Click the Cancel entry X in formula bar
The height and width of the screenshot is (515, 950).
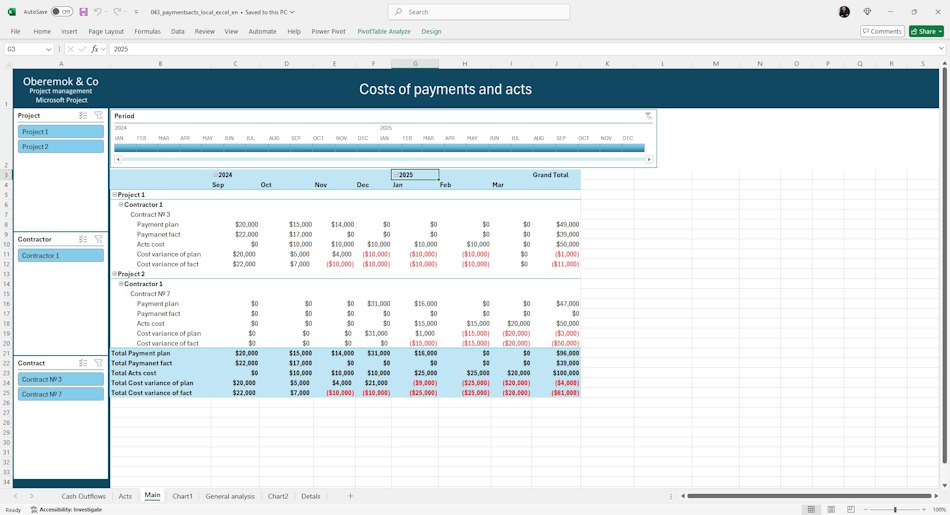(70, 49)
